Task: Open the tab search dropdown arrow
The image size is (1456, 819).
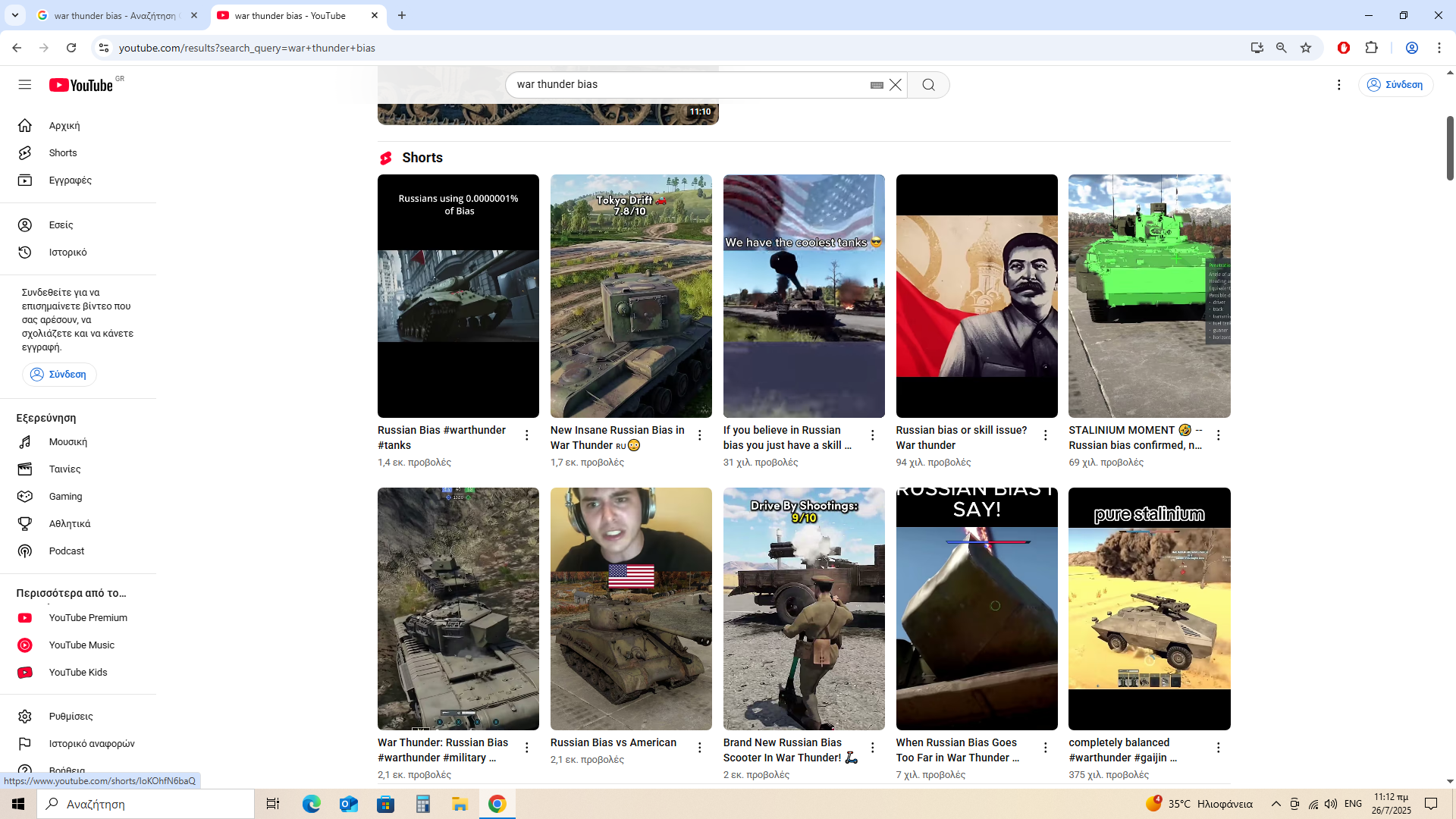Action: click(15, 15)
